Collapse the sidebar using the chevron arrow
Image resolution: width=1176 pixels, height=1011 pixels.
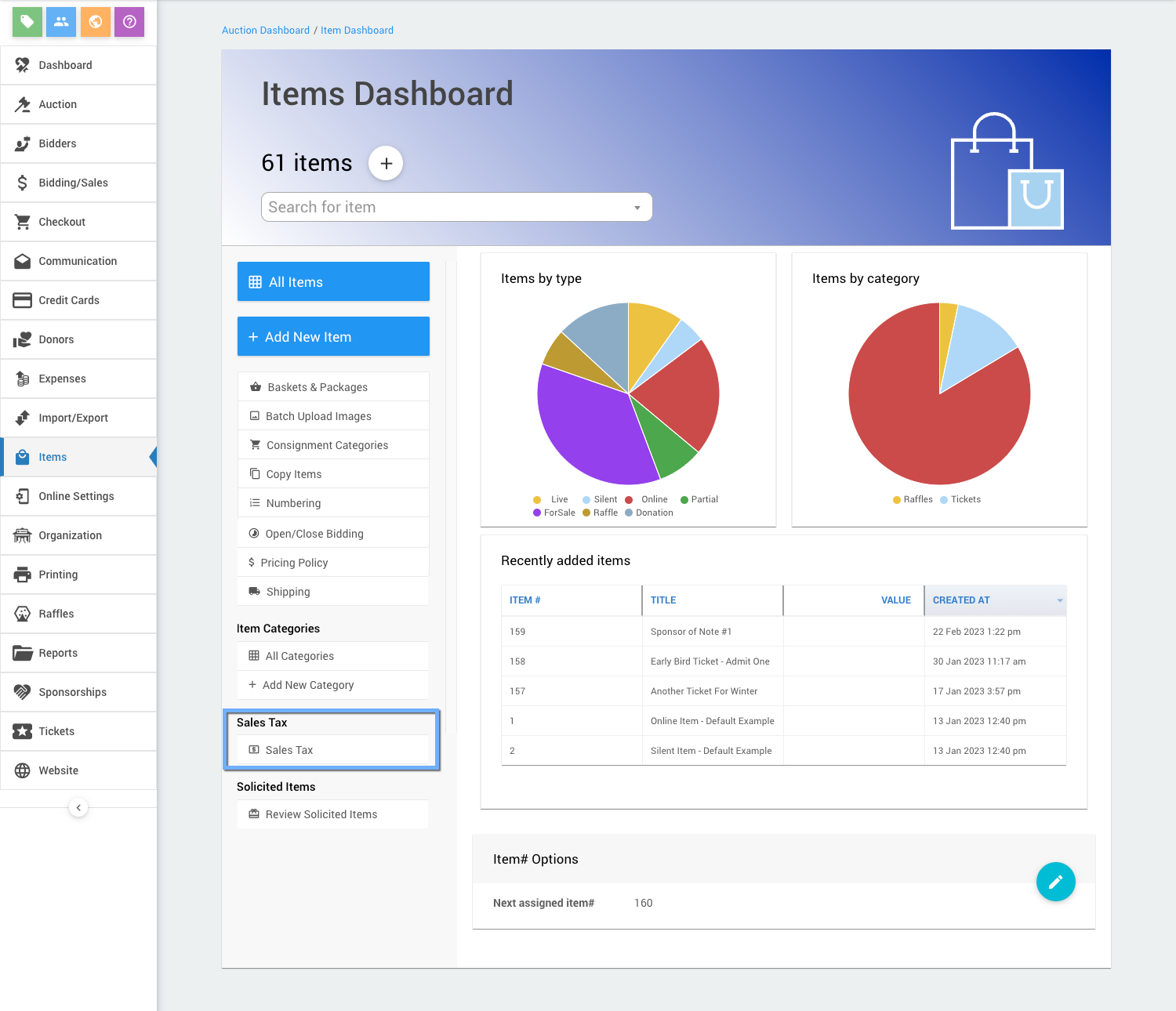point(78,807)
